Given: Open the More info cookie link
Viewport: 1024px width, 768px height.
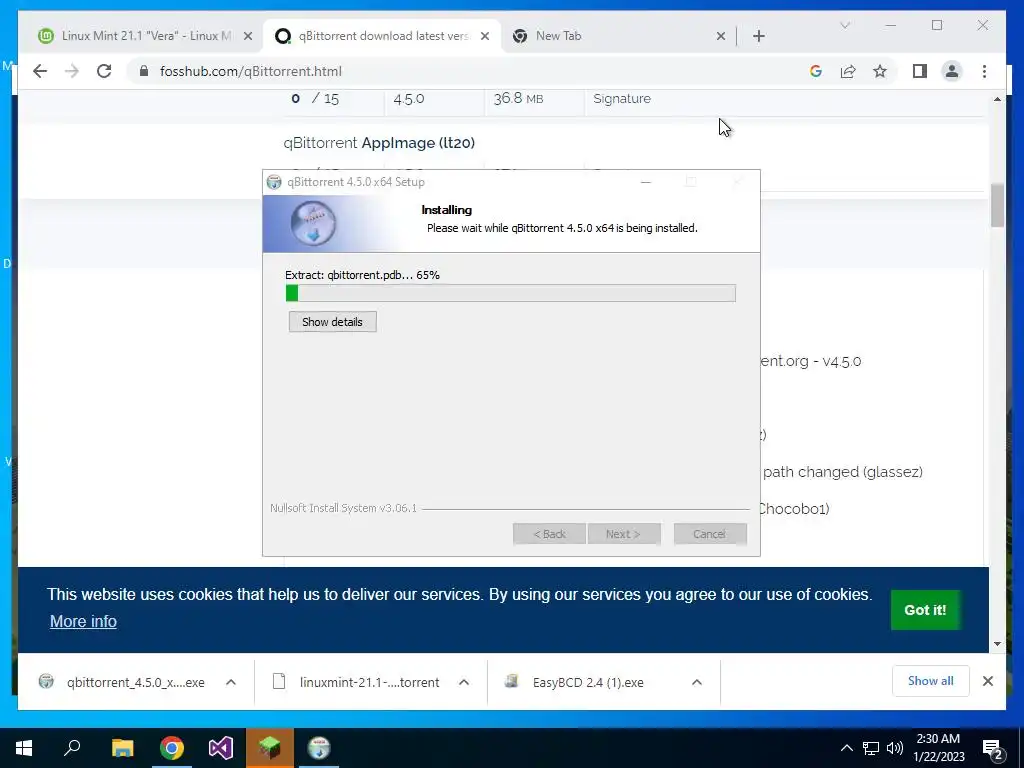Looking at the screenshot, I should pyautogui.click(x=83, y=621).
